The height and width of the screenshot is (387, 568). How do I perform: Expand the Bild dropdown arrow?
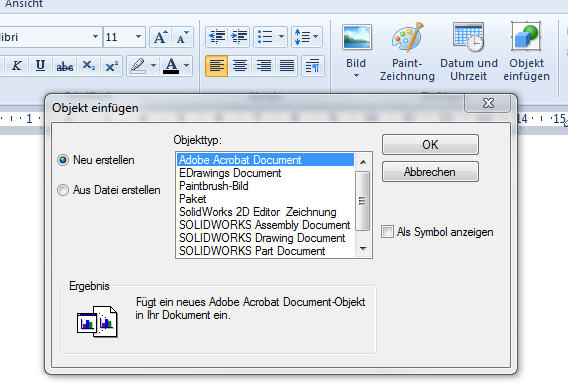pyautogui.click(x=356, y=75)
